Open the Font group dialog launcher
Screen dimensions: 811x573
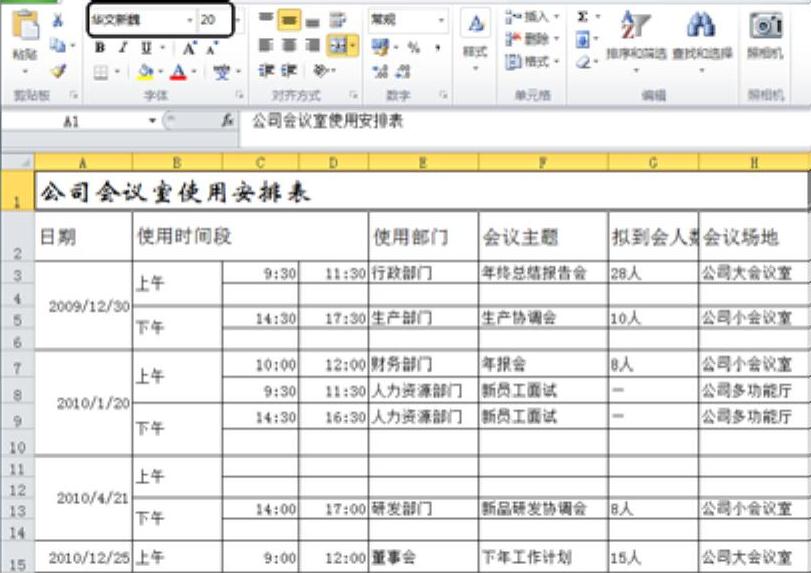239,95
